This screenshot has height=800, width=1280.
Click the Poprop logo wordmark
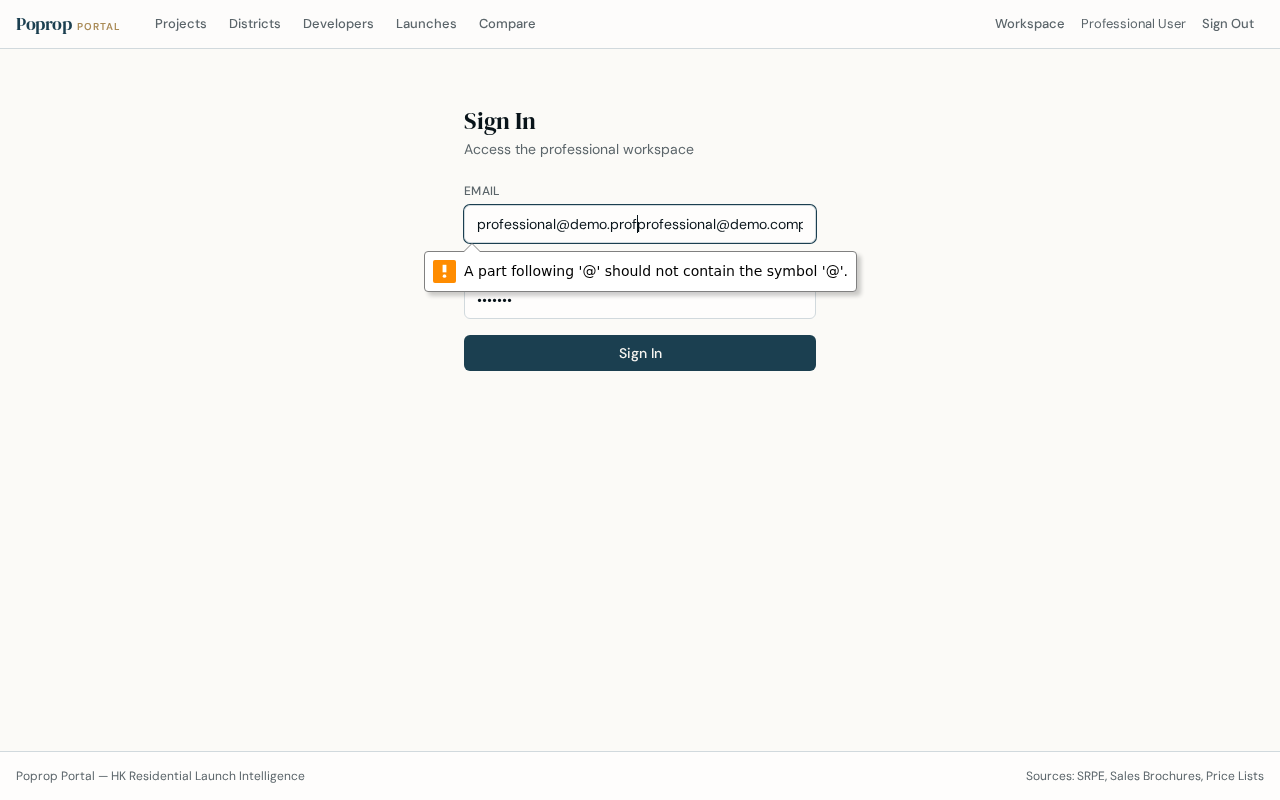tap(44, 25)
